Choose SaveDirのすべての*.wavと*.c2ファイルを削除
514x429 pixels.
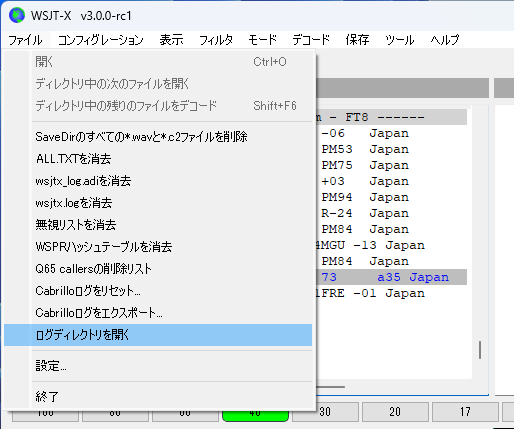158,137
